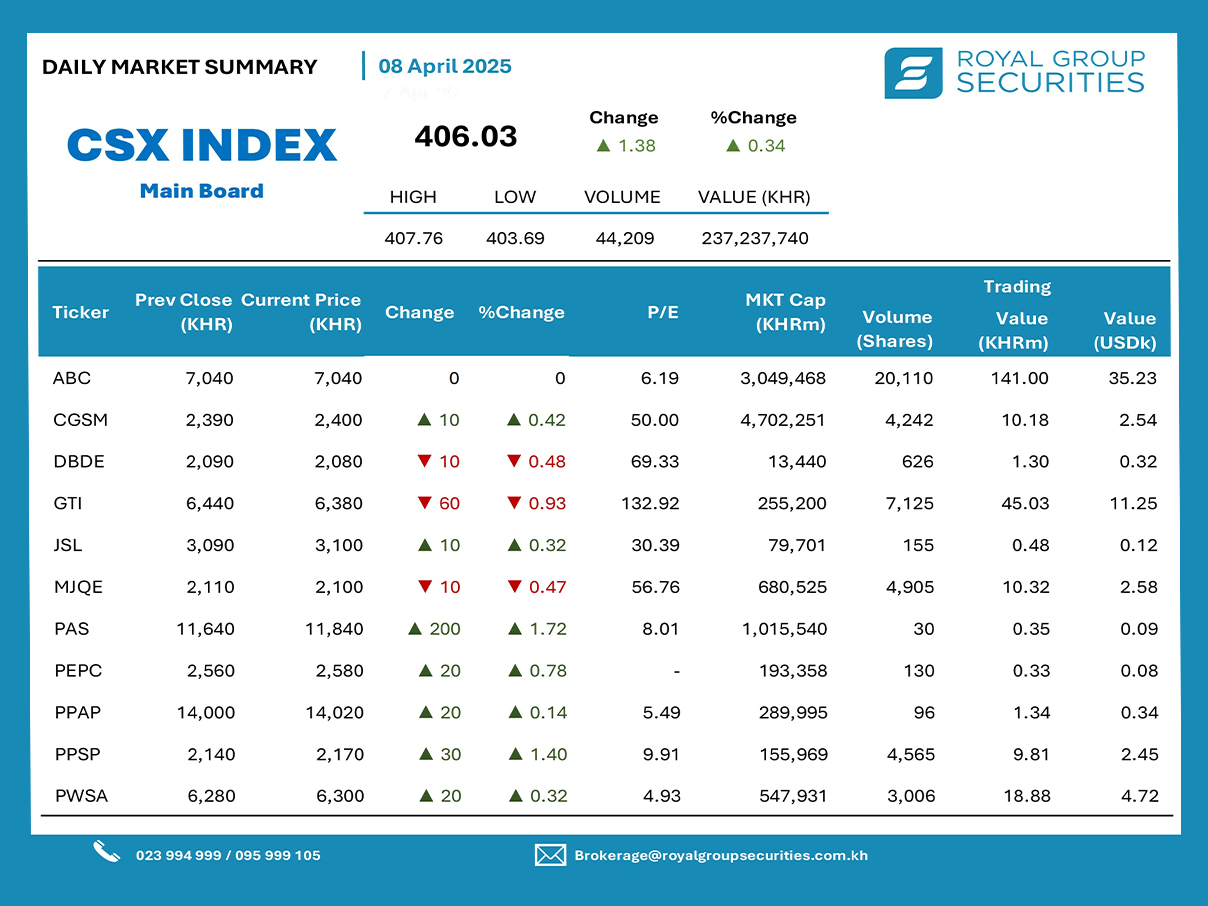
Task: Click the date 08 April 2025
Action: 445,67
